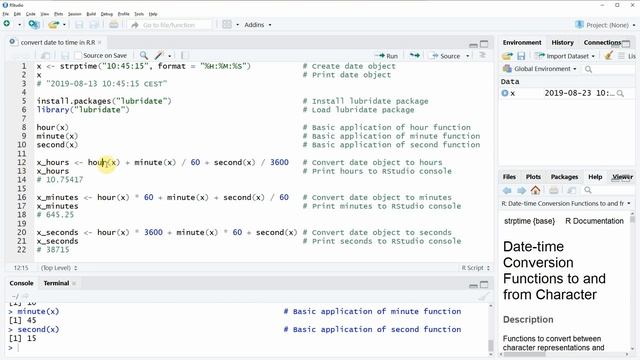
Task: Click the Find/Replace magnifier icon in editor
Action: [144, 55]
